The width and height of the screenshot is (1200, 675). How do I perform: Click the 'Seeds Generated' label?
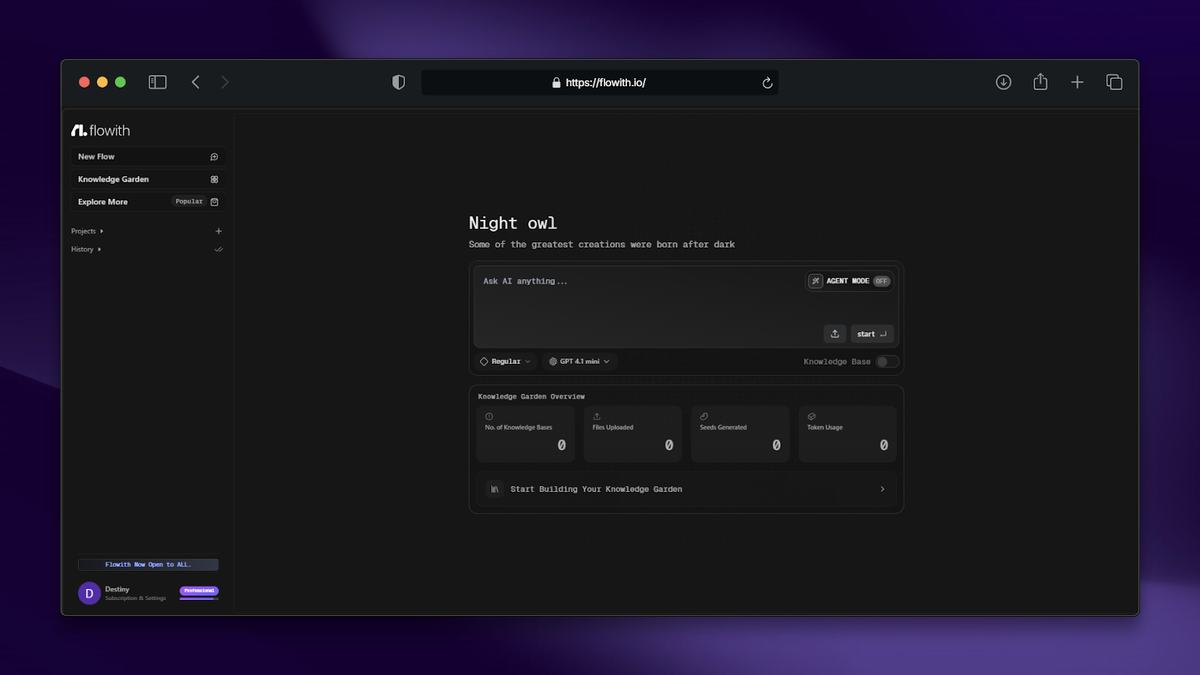point(723,427)
